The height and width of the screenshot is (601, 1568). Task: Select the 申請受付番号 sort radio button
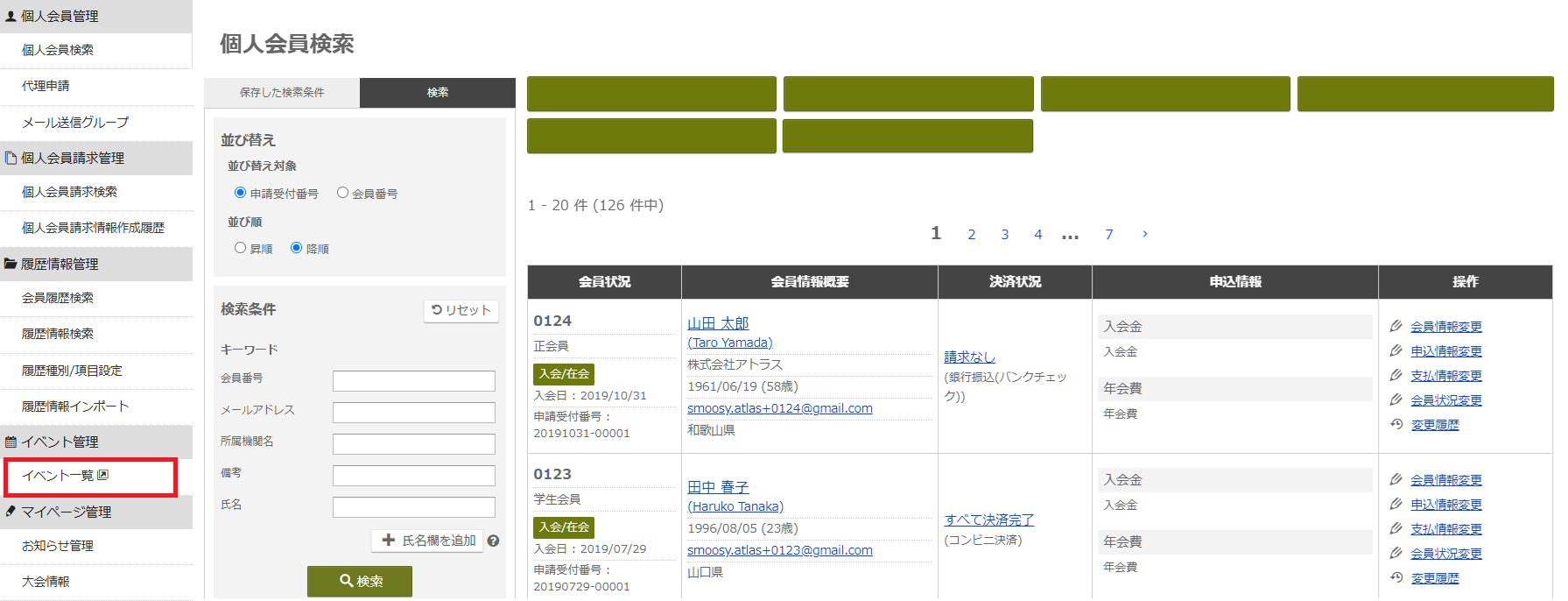(240, 193)
